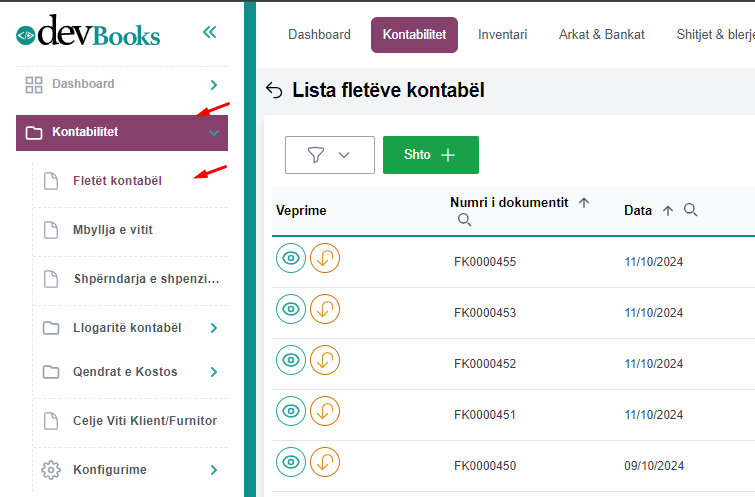Search the Numri i dokumentit column
Image resolution: width=755 pixels, height=497 pixels.
464,220
